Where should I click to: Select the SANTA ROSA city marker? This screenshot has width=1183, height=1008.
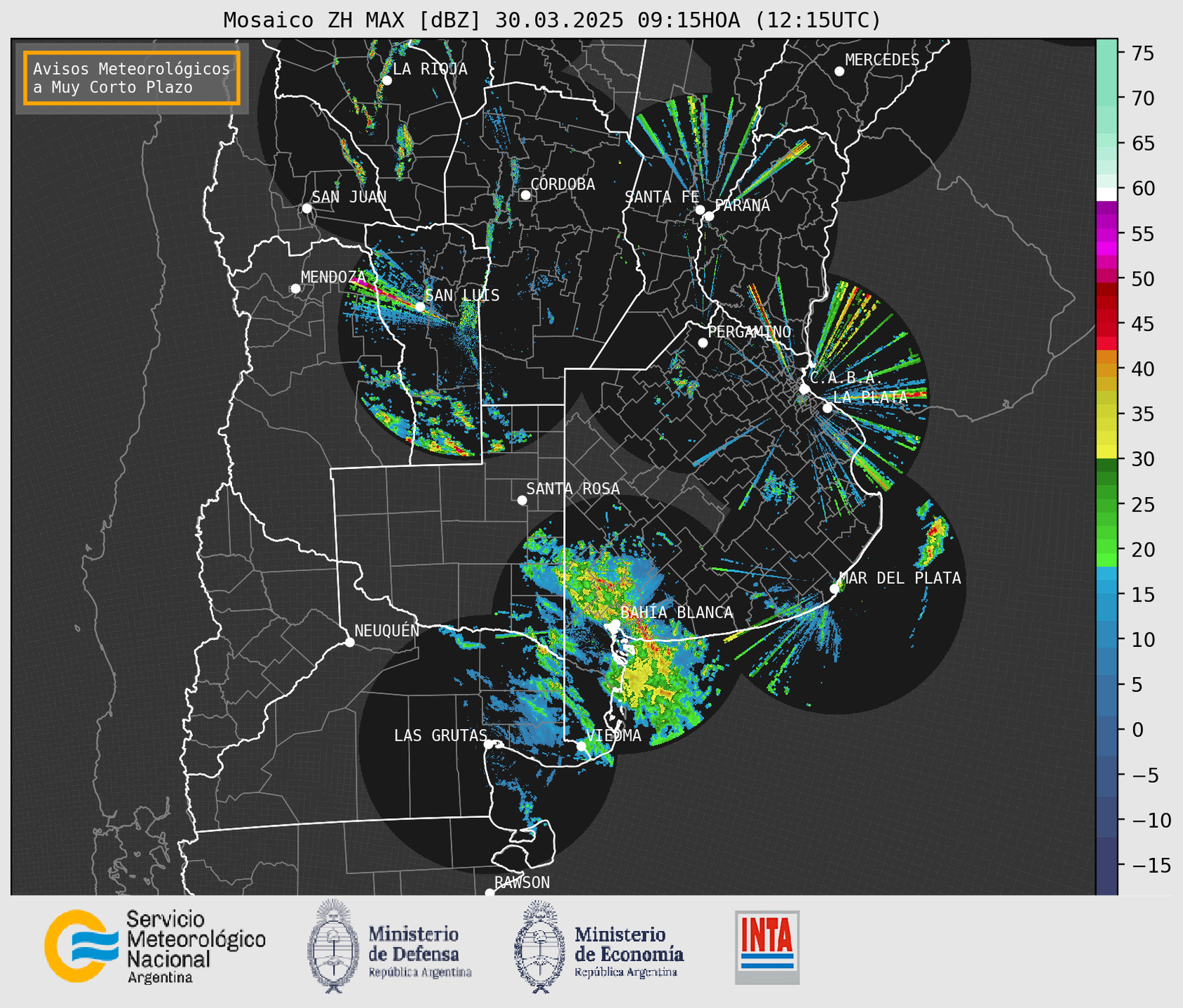point(522,500)
